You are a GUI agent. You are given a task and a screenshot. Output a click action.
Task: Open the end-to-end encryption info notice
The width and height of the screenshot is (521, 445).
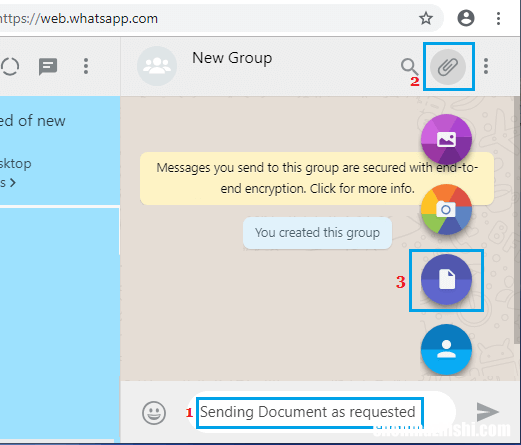click(317, 178)
